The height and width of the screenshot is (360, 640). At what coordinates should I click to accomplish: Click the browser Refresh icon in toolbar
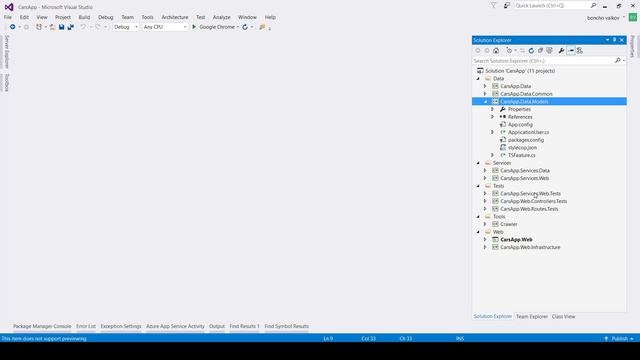point(245,27)
